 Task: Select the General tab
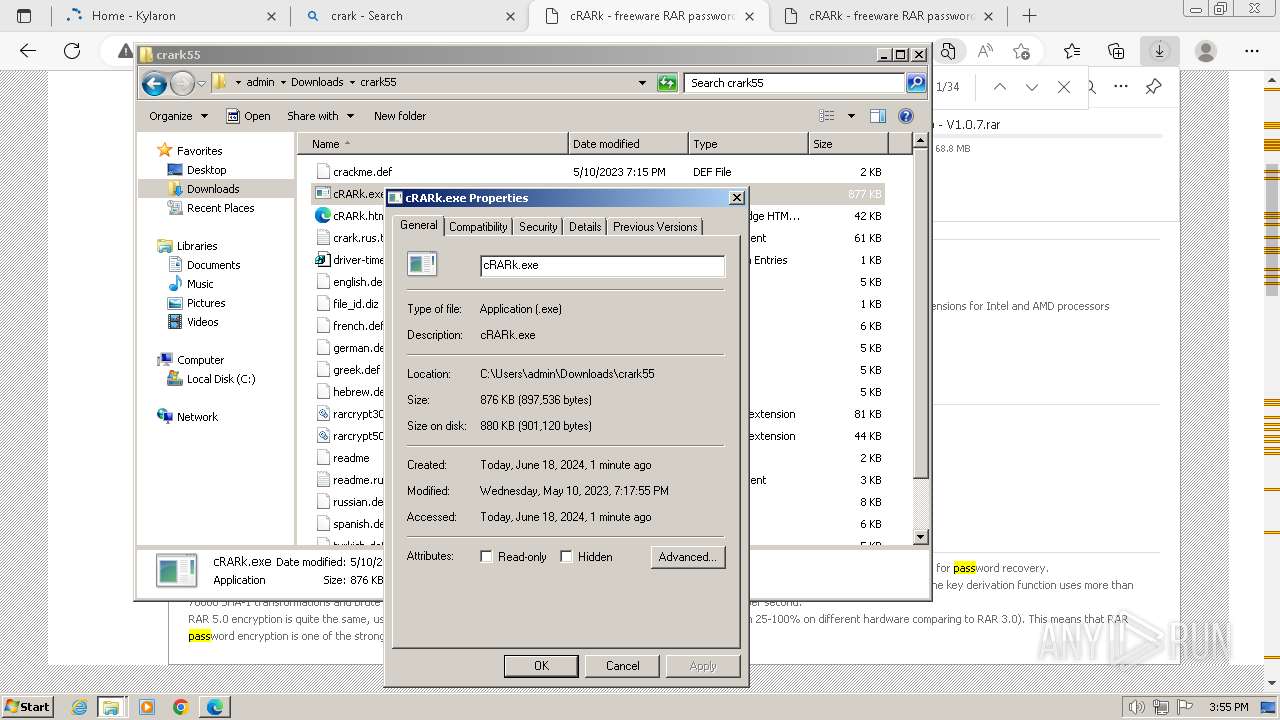click(419, 225)
